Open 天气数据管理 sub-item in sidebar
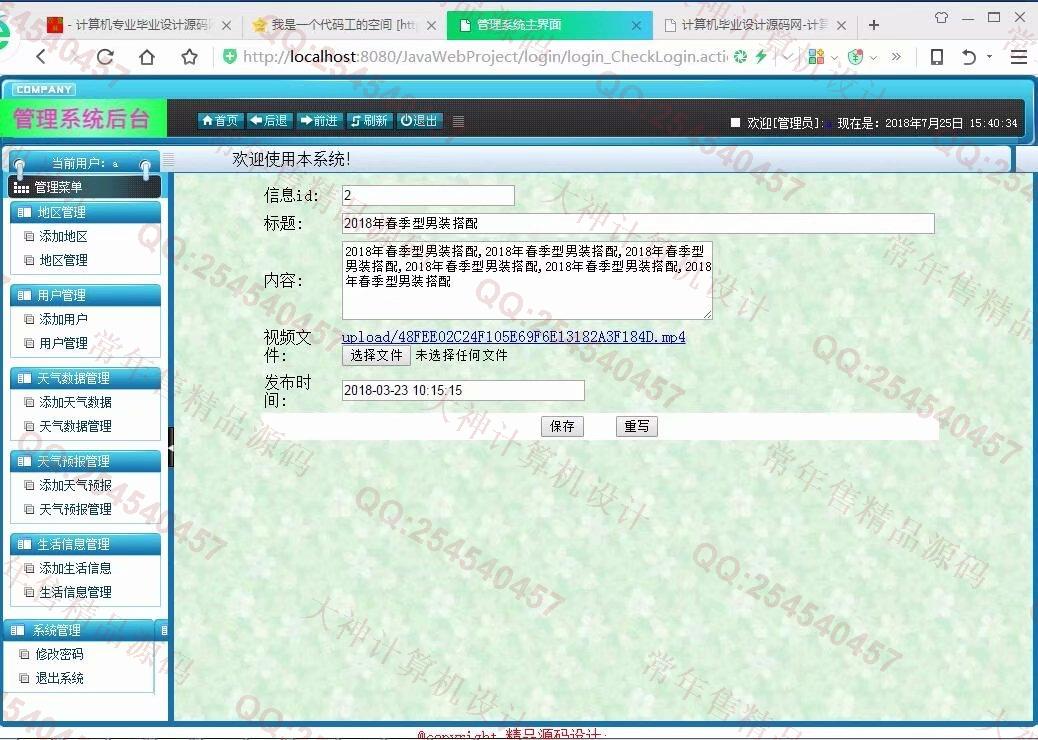Viewport: 1038px width, 740px height. pos(75,426)
